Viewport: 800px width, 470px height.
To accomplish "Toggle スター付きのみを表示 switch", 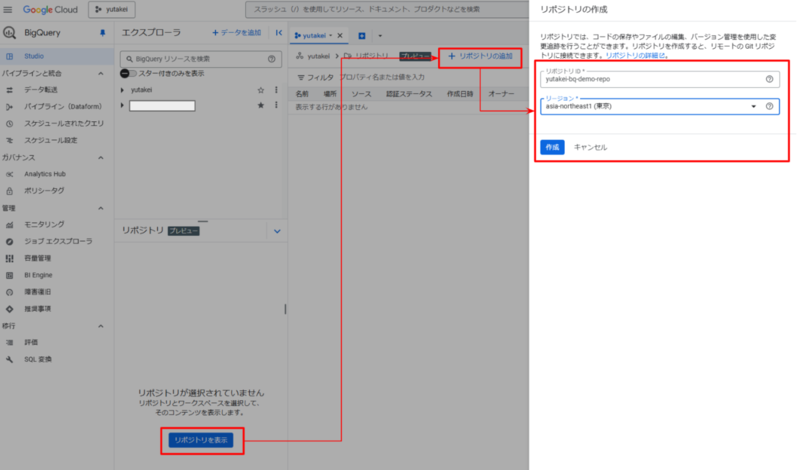I will [128, 73].
